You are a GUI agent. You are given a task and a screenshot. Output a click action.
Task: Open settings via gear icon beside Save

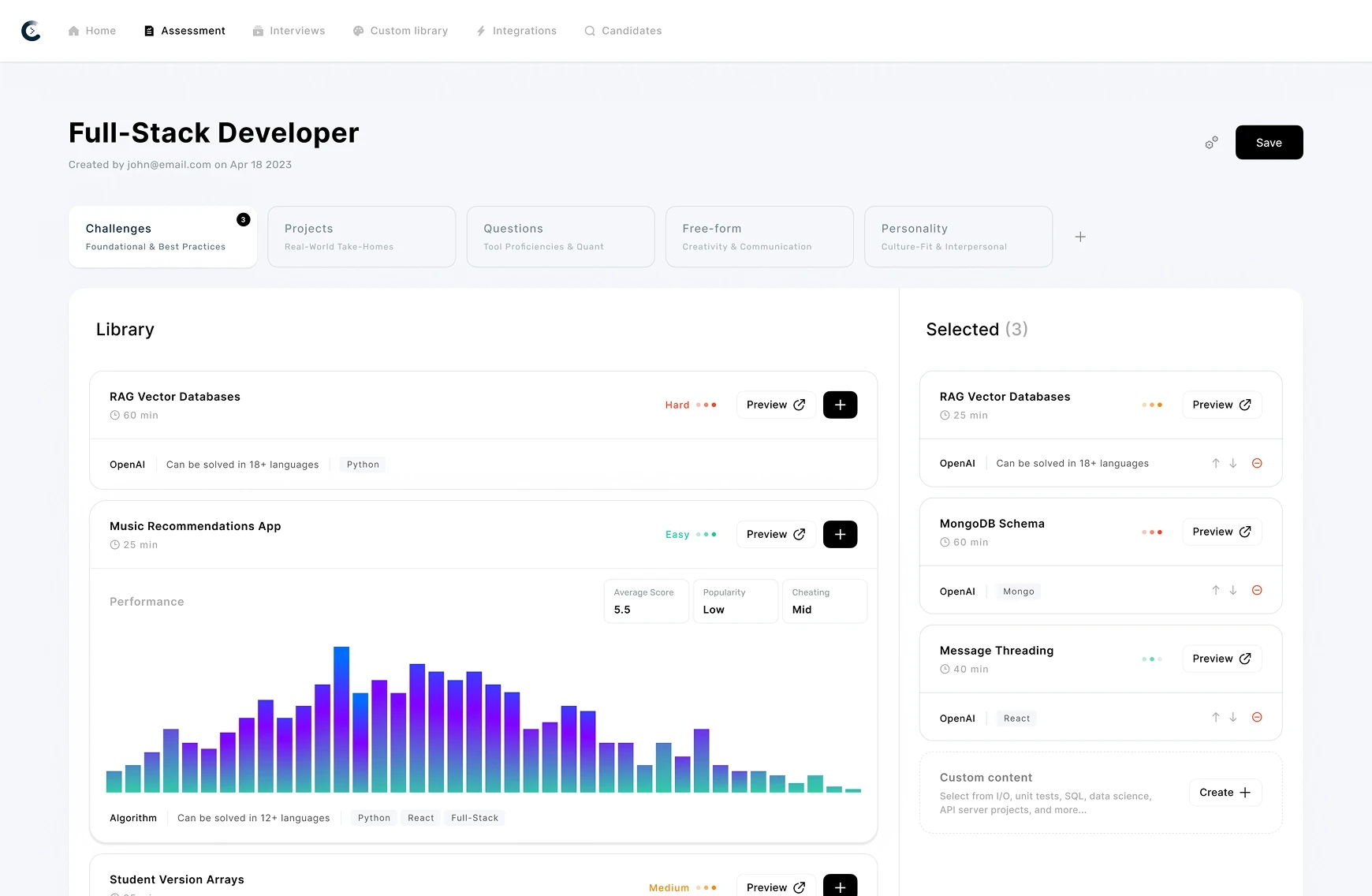(1211, 143)
